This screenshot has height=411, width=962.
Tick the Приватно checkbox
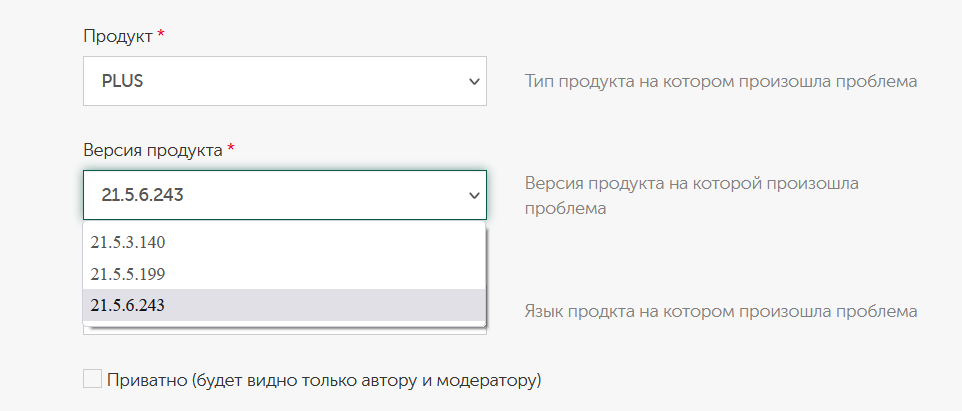point(93,378)
